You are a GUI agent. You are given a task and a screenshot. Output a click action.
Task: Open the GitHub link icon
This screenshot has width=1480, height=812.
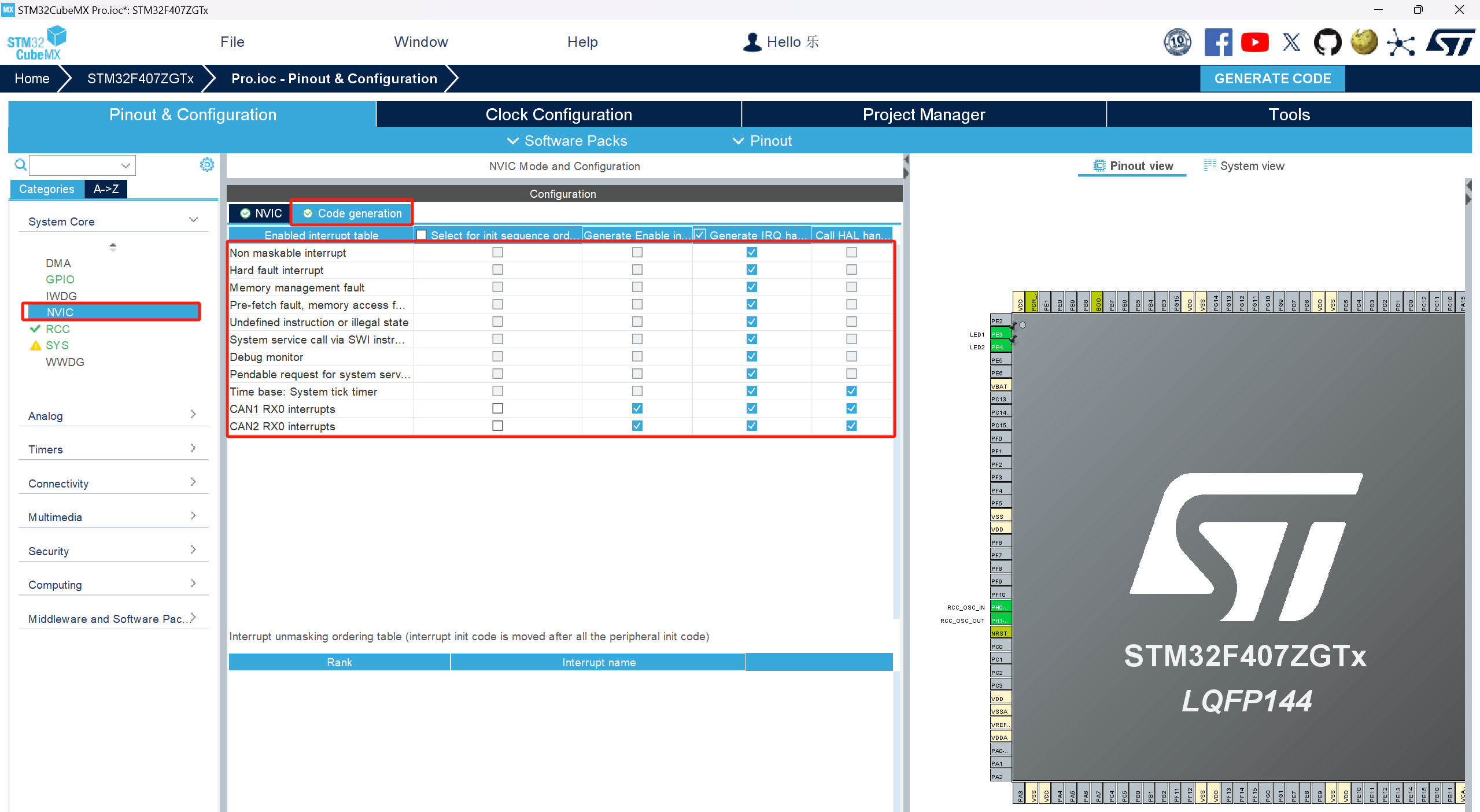pos(1327,42)
